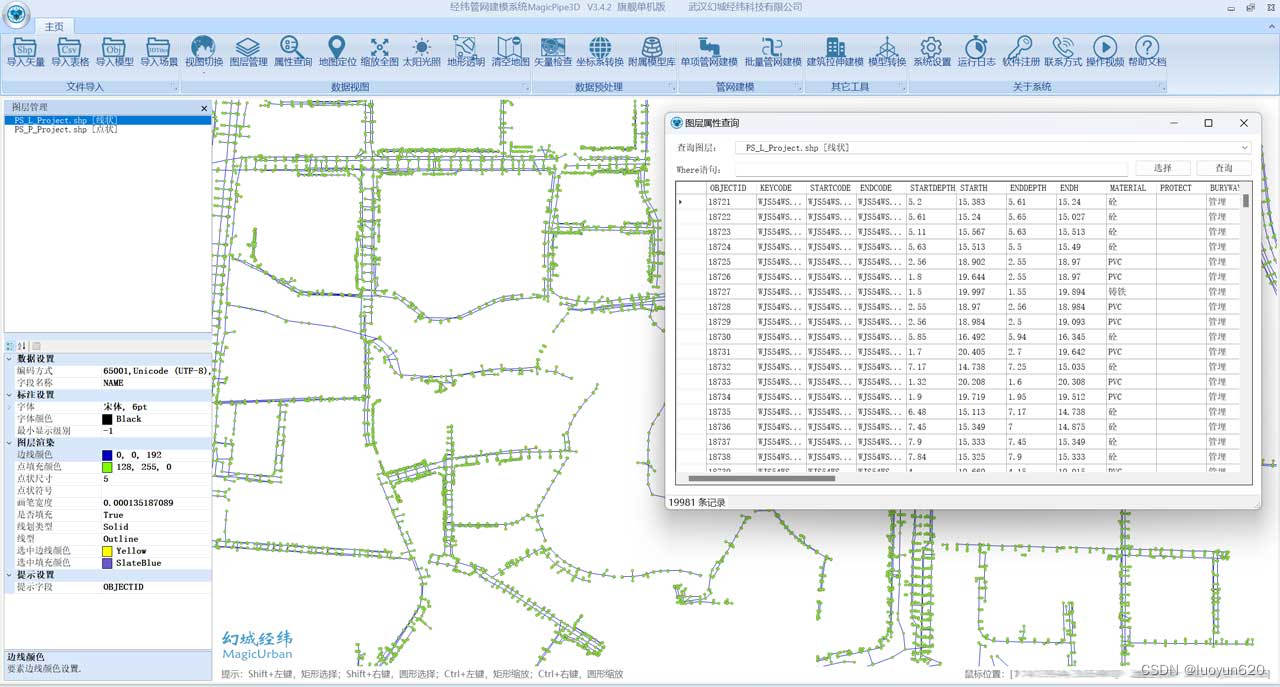Screen dimensions: 1280x687
Task: Click the 导入表格 Csv import icon
Action: (x=70, y=52)
